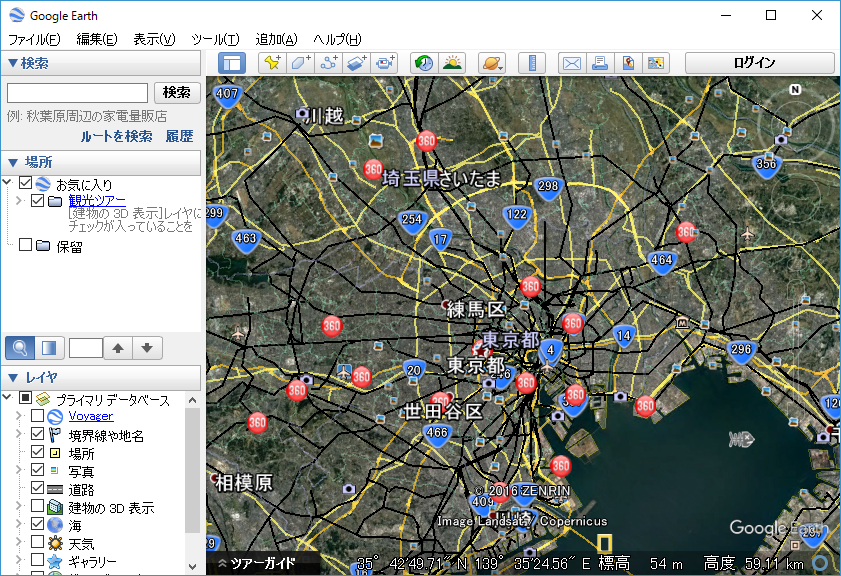
Task: Add a polygon from the toolbar
Action: [300, 63]
